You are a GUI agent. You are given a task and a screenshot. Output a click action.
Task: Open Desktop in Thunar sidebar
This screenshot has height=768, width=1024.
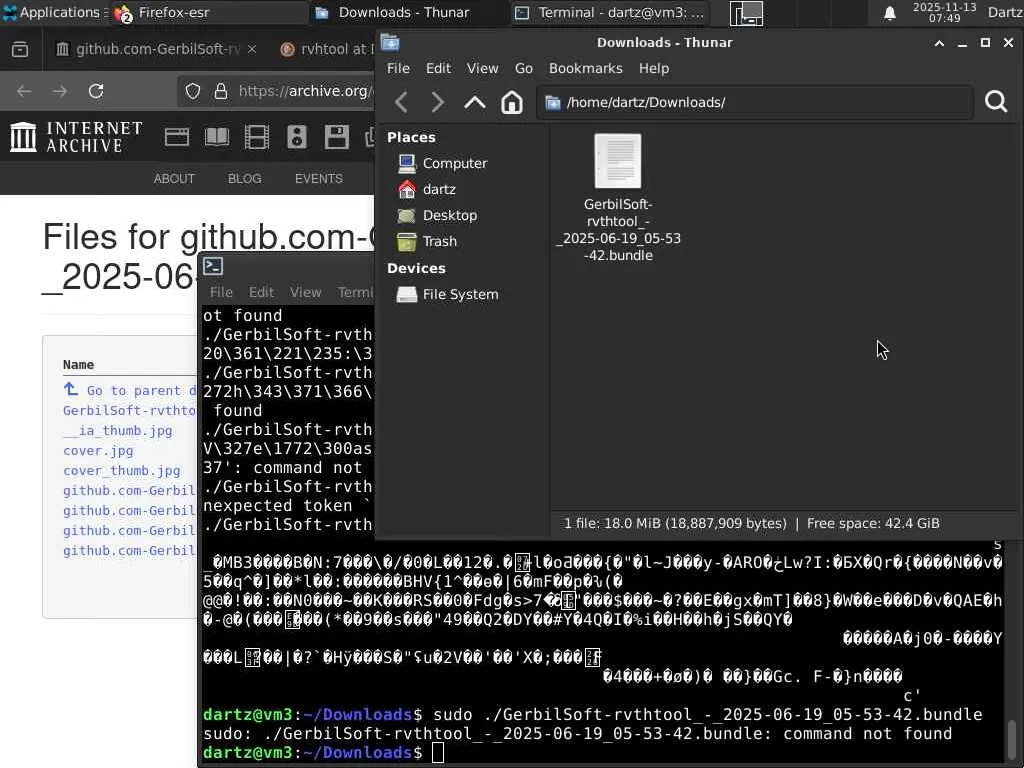click(437, 216)
